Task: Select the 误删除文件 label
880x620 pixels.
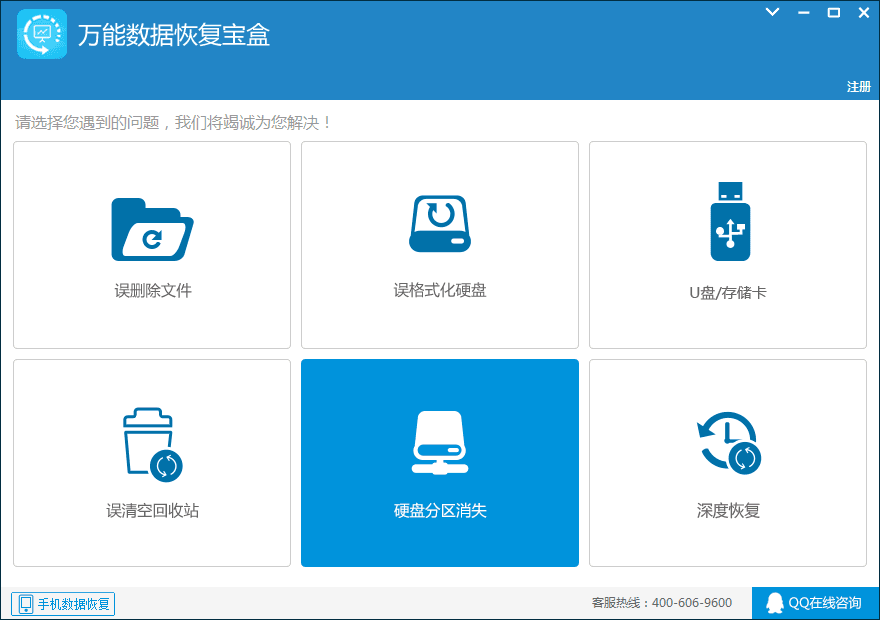Action: pos(152,291)
